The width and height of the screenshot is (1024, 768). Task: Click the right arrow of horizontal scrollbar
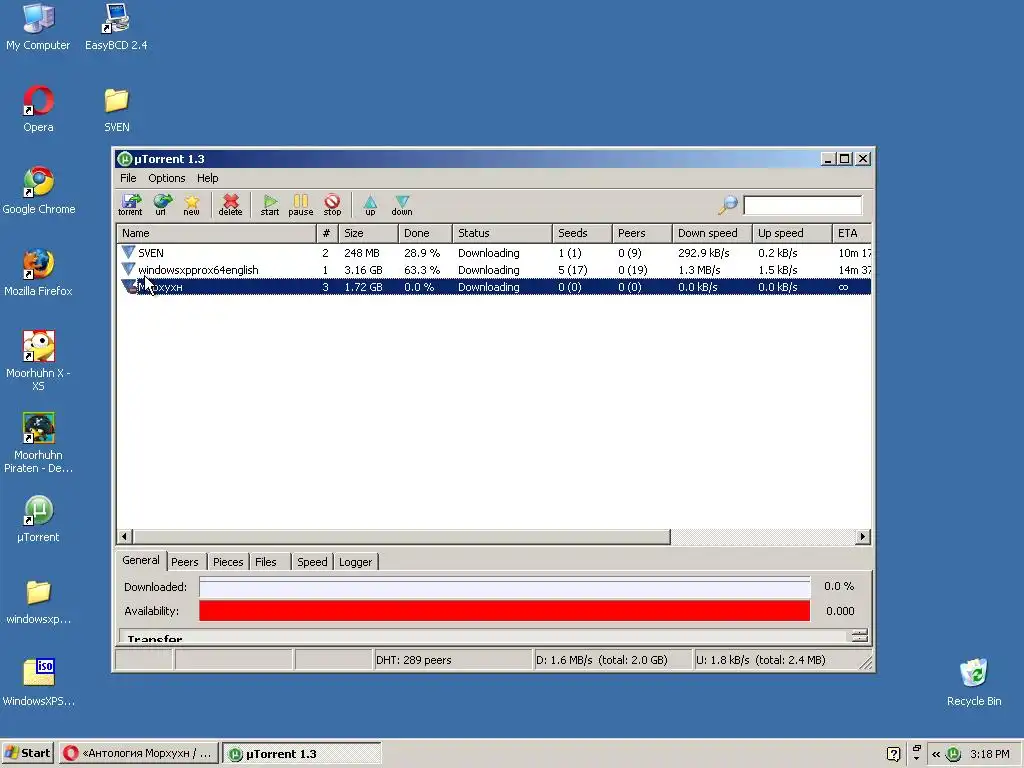863,536
